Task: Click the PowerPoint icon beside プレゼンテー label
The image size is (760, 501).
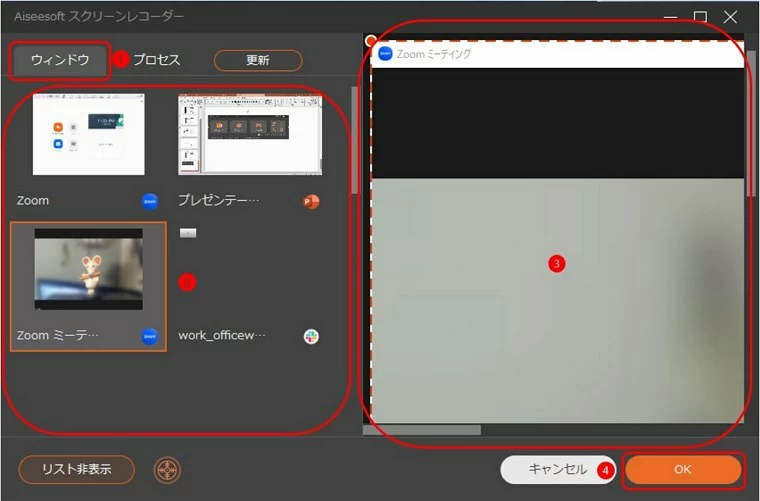Action: [311, 201]
